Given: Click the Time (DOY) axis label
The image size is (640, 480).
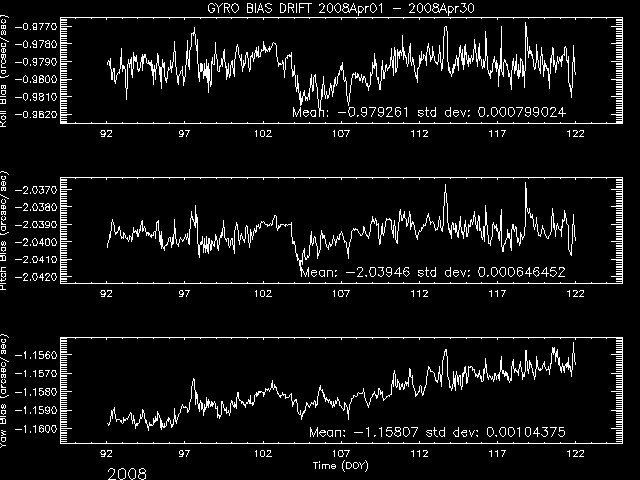Looking at the screenshot, I should click(340, 465).
